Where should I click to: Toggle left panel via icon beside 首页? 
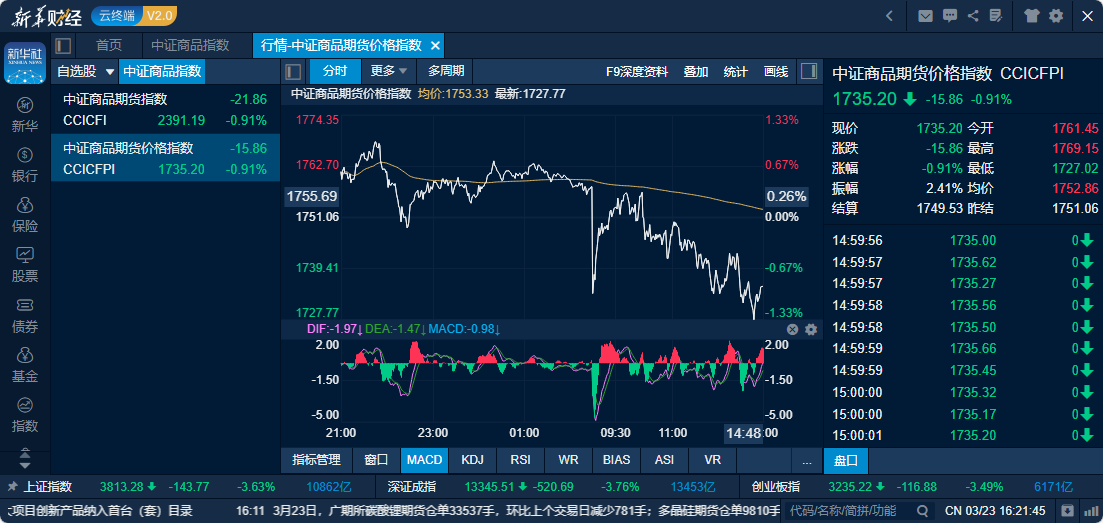63,46
